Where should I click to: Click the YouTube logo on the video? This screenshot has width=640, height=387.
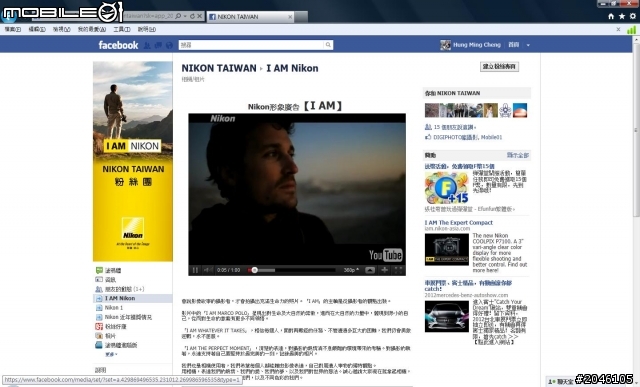(386, 255)
